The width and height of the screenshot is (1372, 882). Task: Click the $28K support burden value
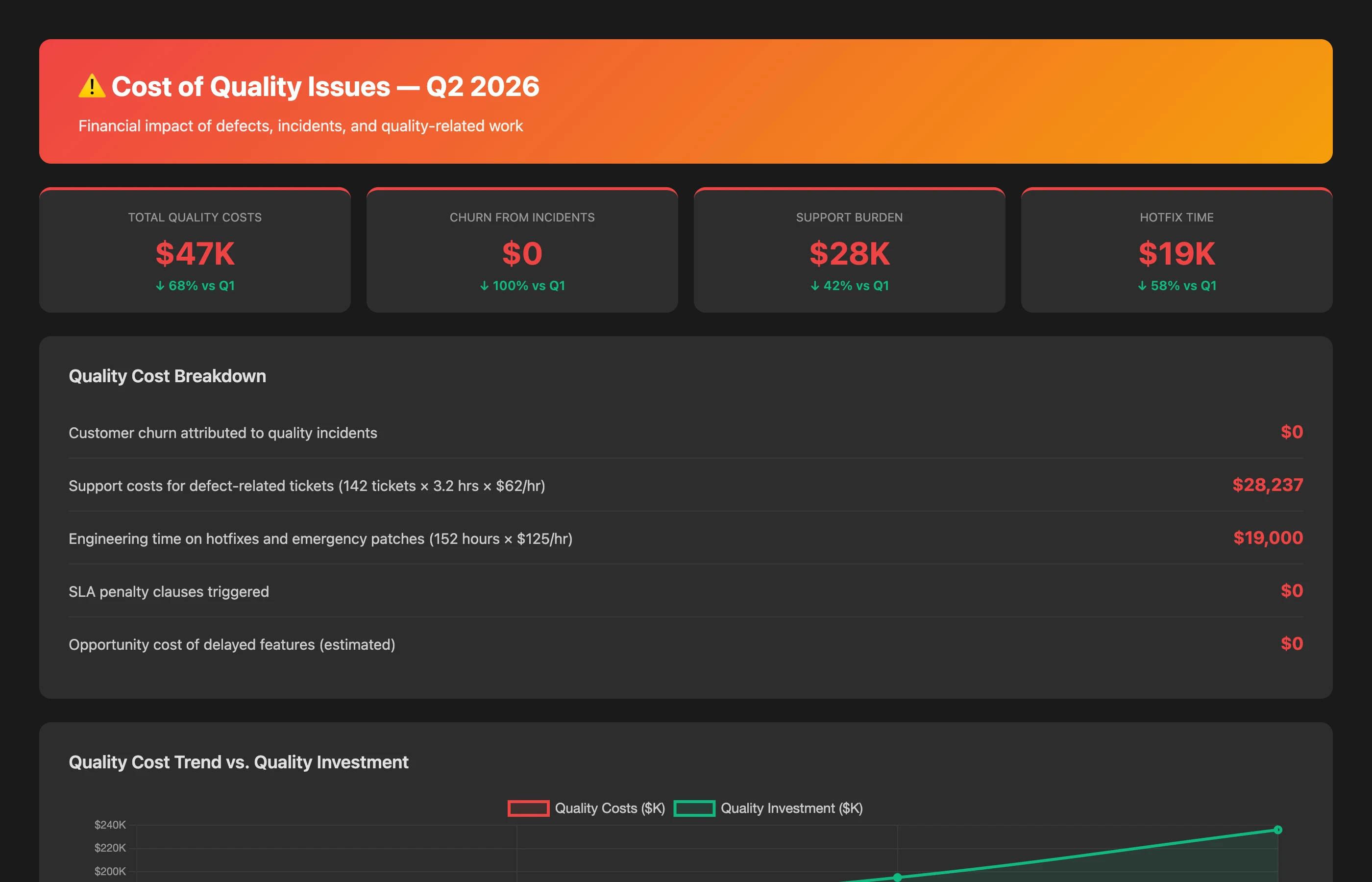(x=850, y=253)
